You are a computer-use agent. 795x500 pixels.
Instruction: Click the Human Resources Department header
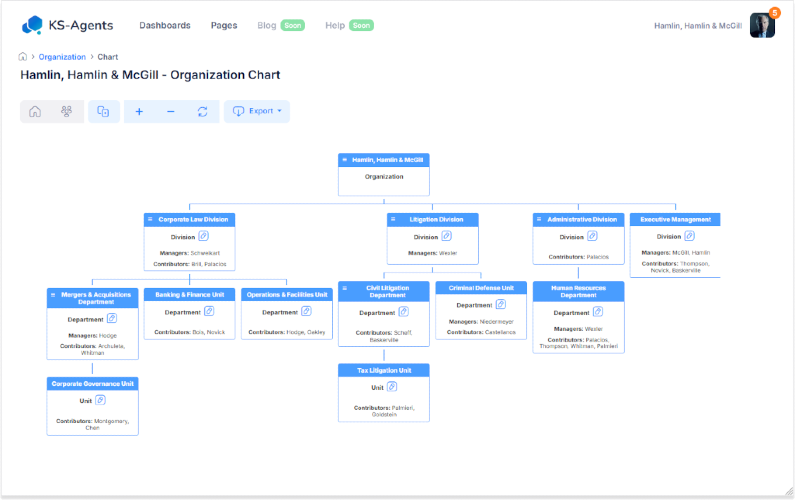pos(579,292)
